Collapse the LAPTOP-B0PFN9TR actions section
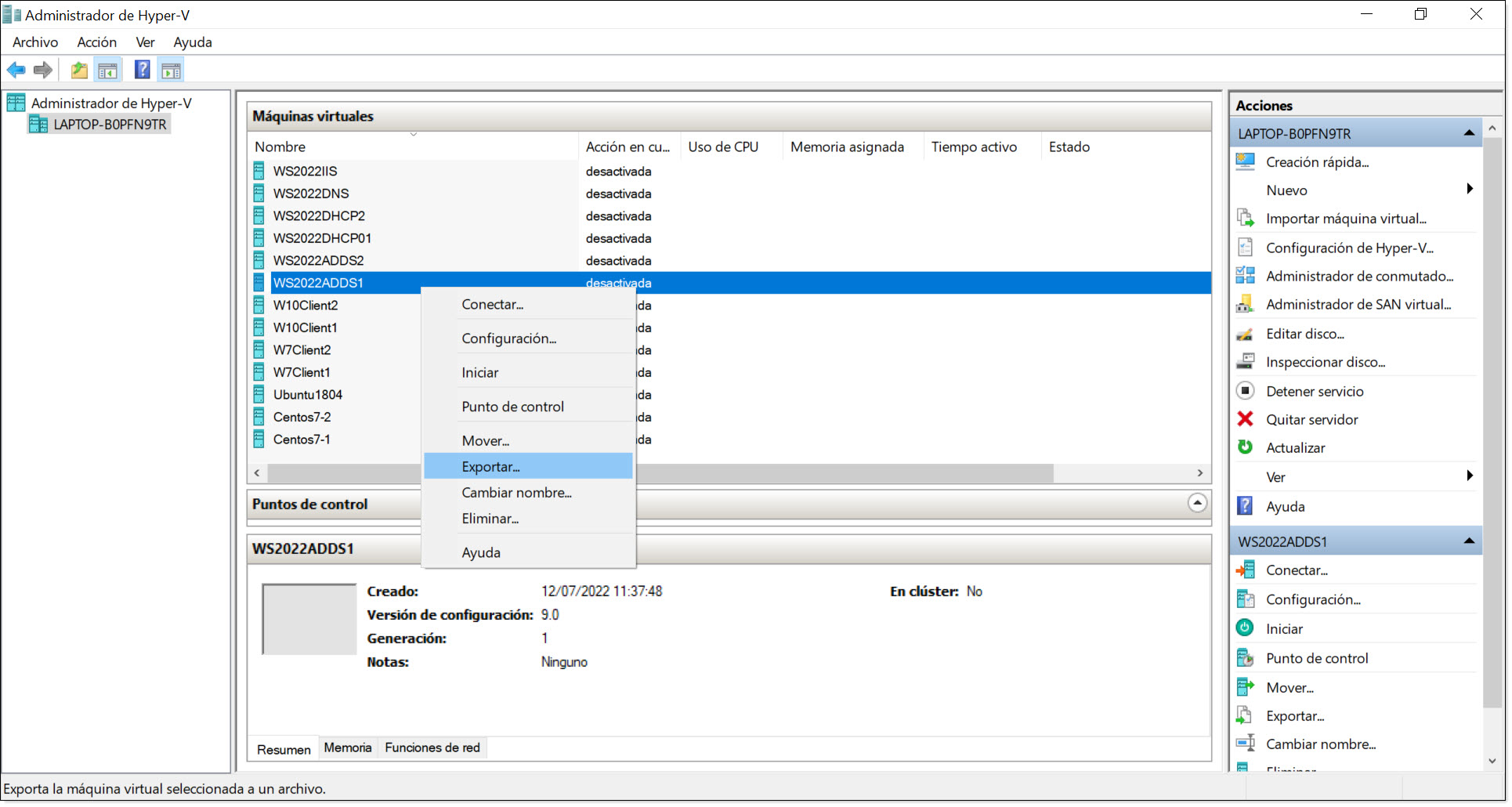Screen dimensions: 1512x807 tap(1468, 132)
